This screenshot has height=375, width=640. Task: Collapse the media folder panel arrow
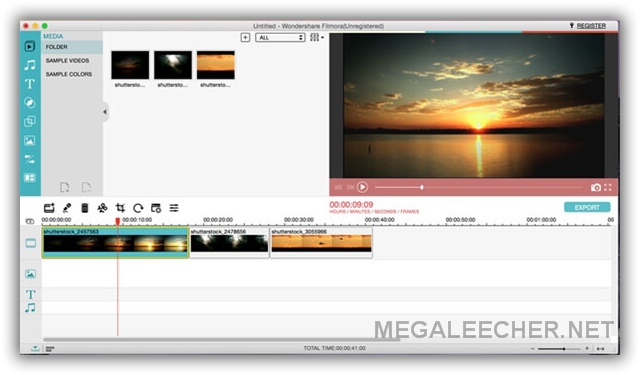(105, 111)
